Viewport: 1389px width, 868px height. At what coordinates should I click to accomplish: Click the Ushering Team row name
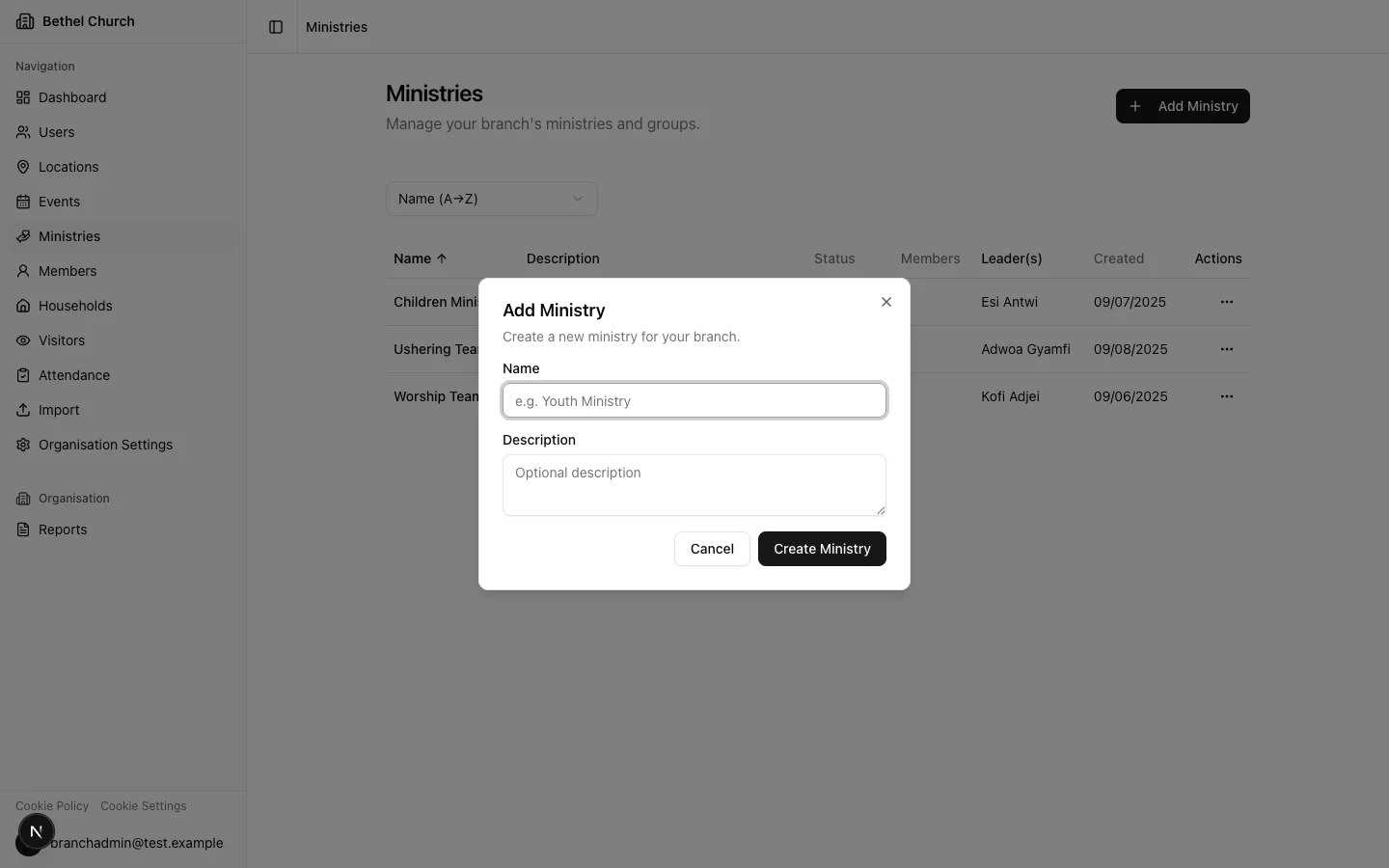(436, 349)
